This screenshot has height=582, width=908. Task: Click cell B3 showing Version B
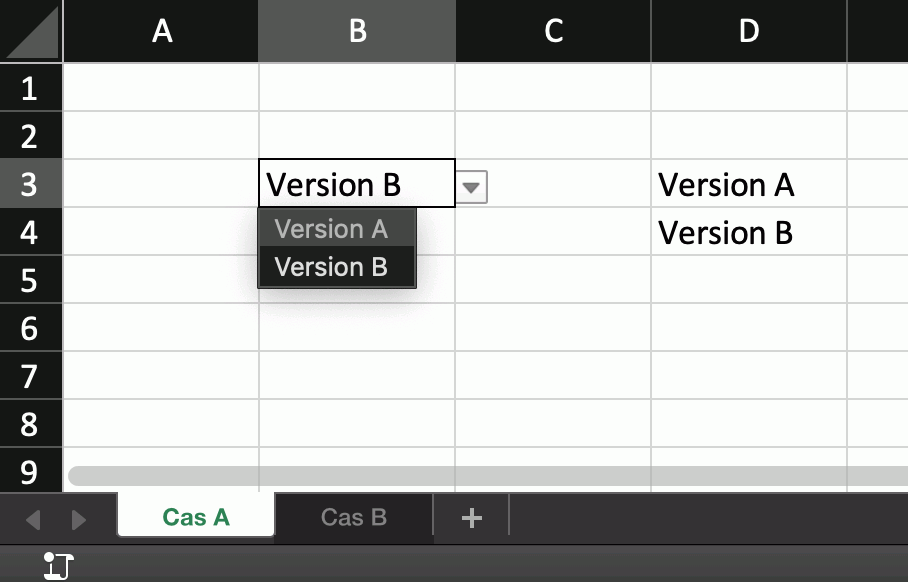(356, 185)
